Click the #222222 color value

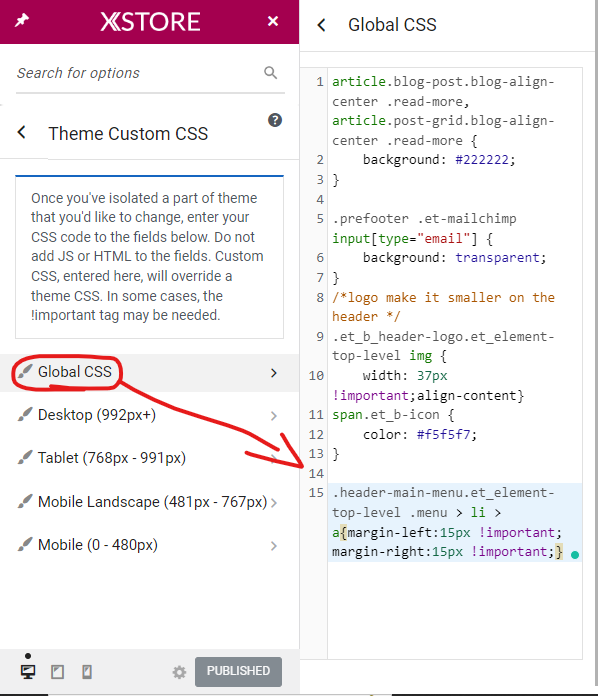point(482,160)
